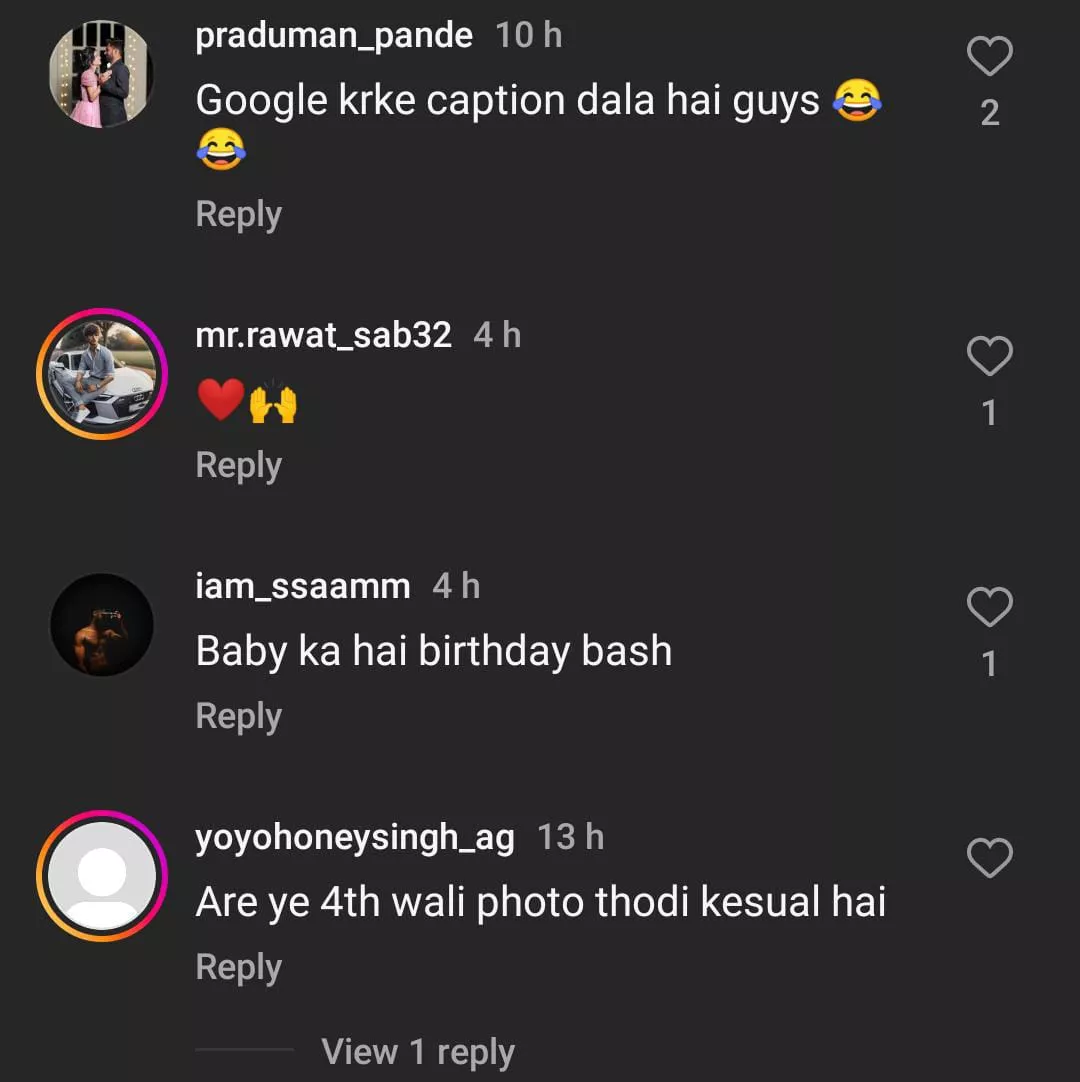1080x1082 pixels.
Task: View mr.rawat_sab32's story from avatar
Action: pyautogui.click(x=102, y=374)
